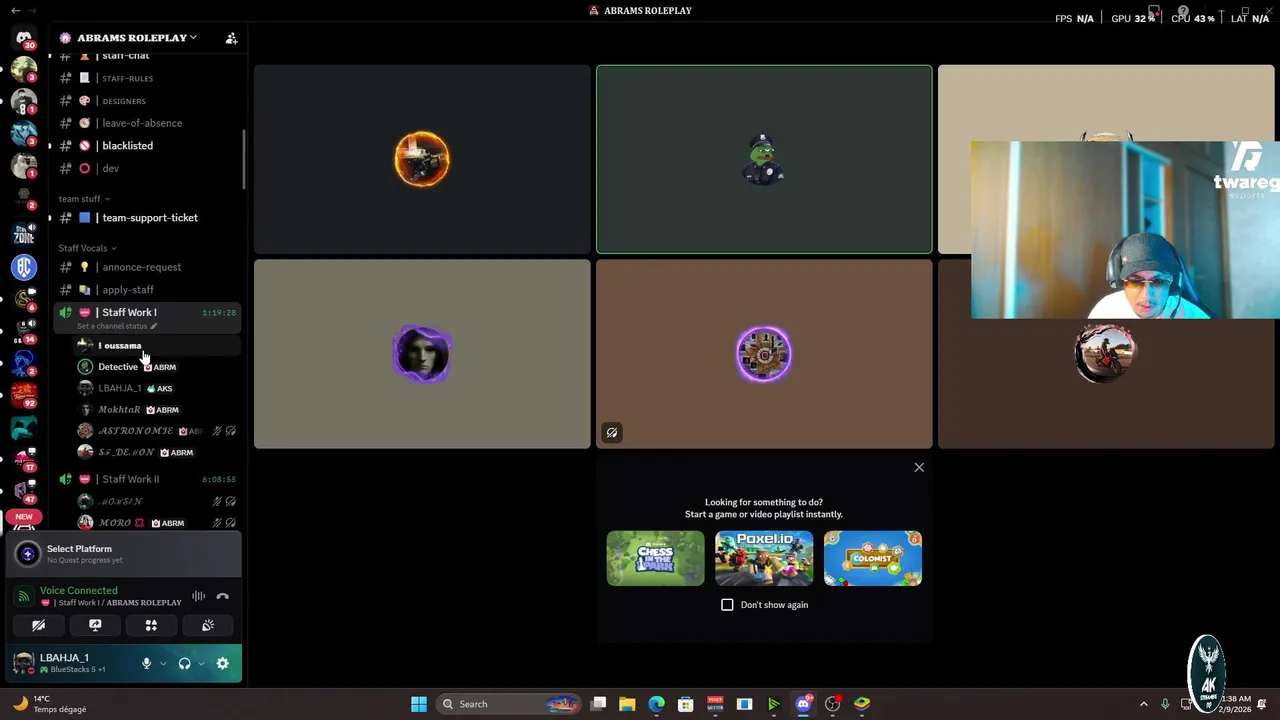
Task: Open noise suppression waveform icon
Action: 198,596
